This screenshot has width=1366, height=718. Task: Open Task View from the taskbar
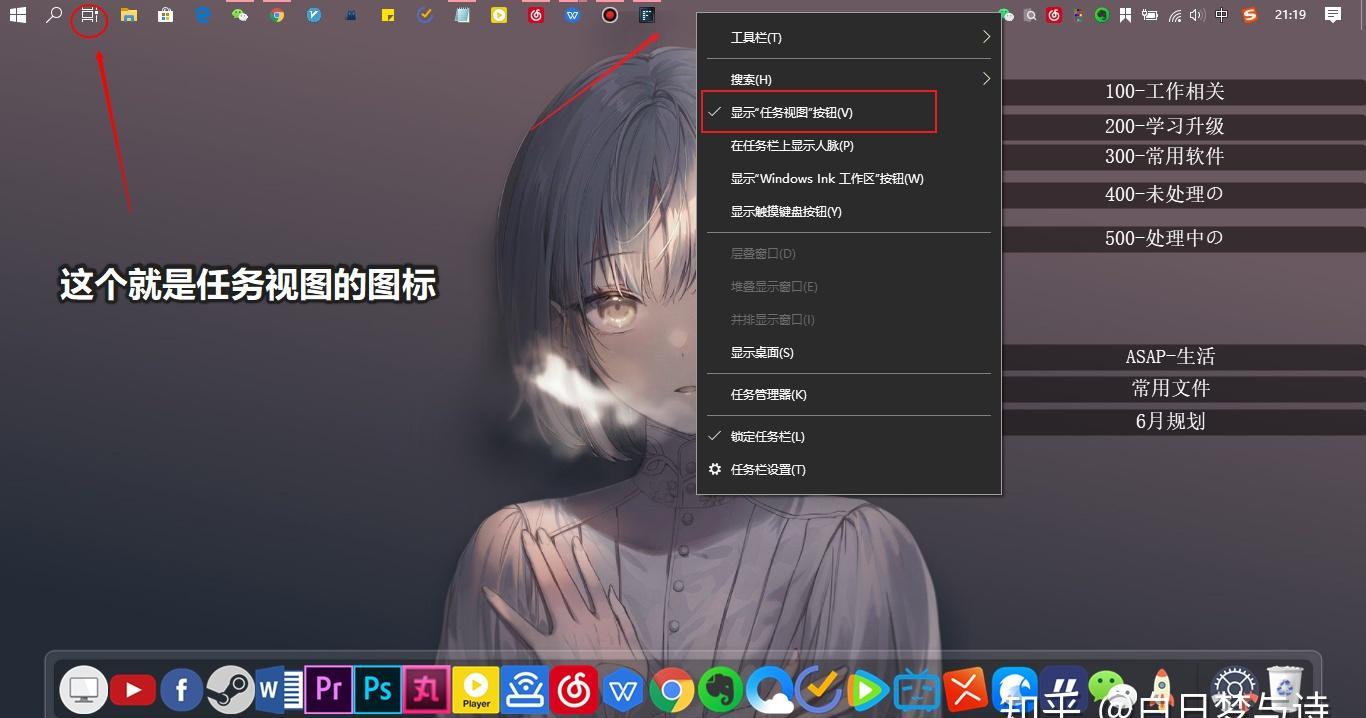pyautogui.click(x=90, y=15)
